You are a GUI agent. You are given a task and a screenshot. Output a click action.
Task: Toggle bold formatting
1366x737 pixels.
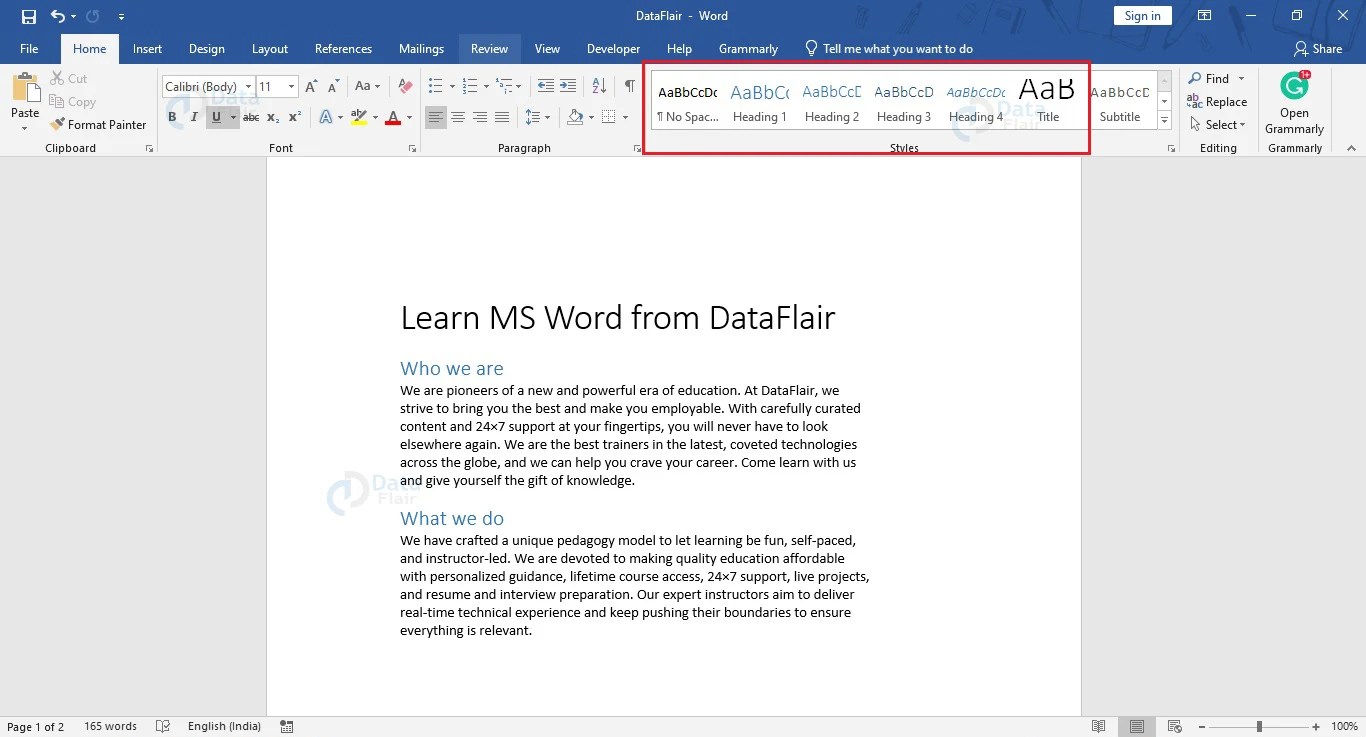(x=171, y=117)
